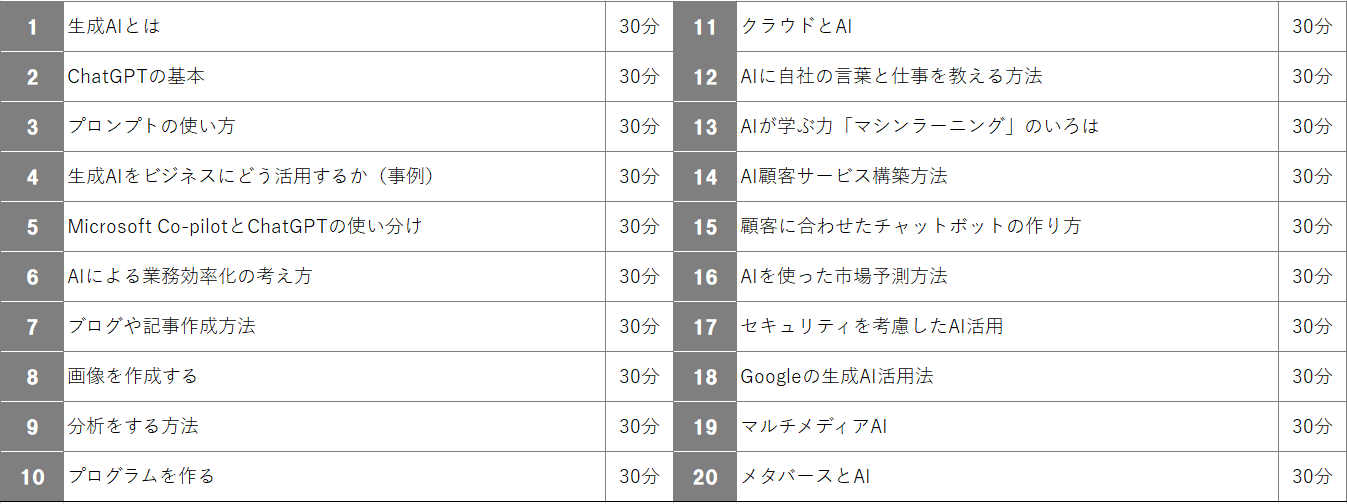Image resolution: width=1347 pixels, height=504 pixels.
Task: Click the "プロンプトの使い方" lesson cell
Action: 151,127
